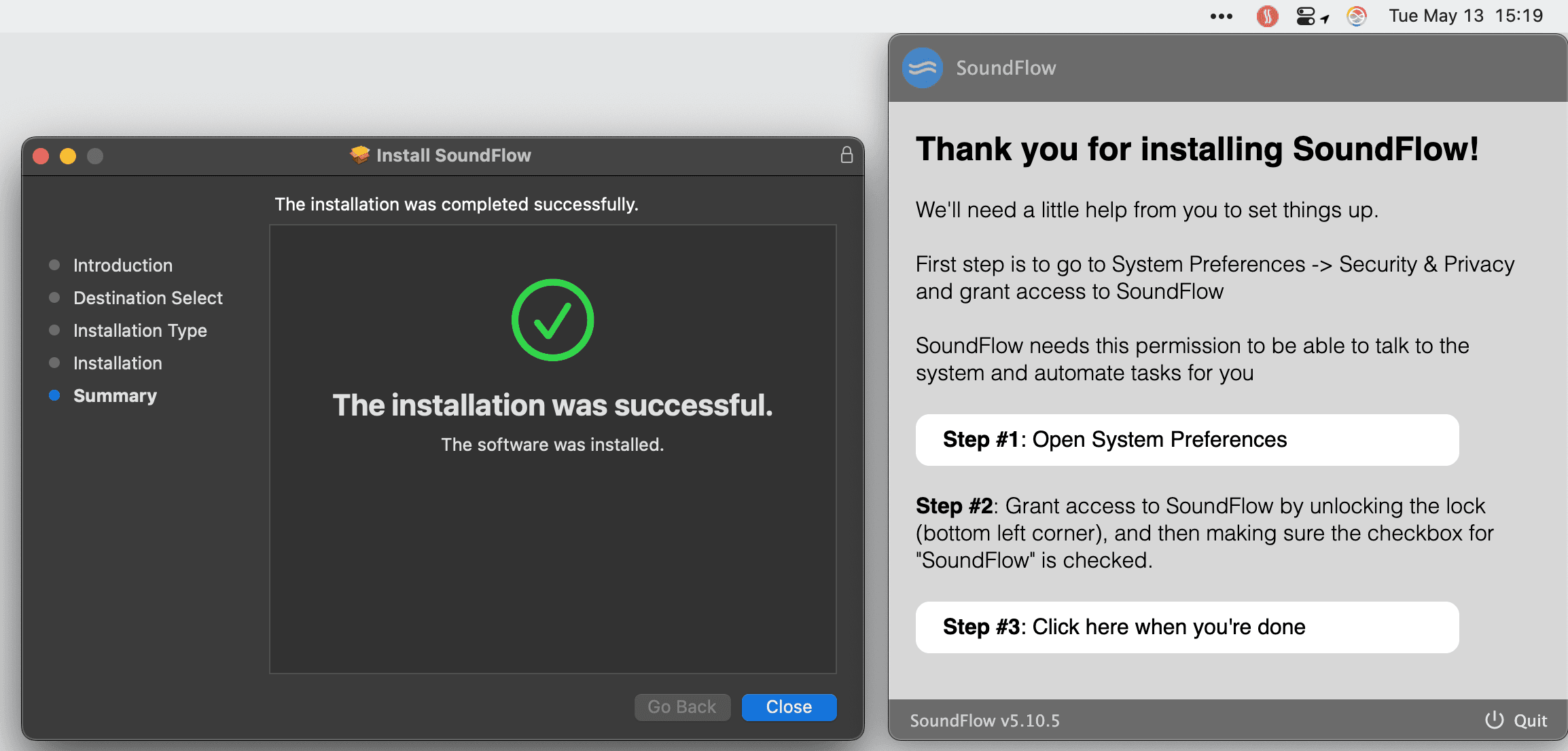
Task: Click the SoundFlow wave logo icon
Action: pyautogui.click(x=922, y=68)
